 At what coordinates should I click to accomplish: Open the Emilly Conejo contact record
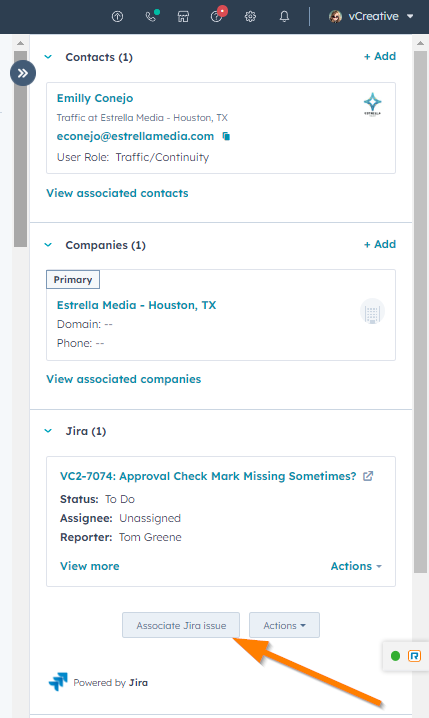(x=95, y=98)
